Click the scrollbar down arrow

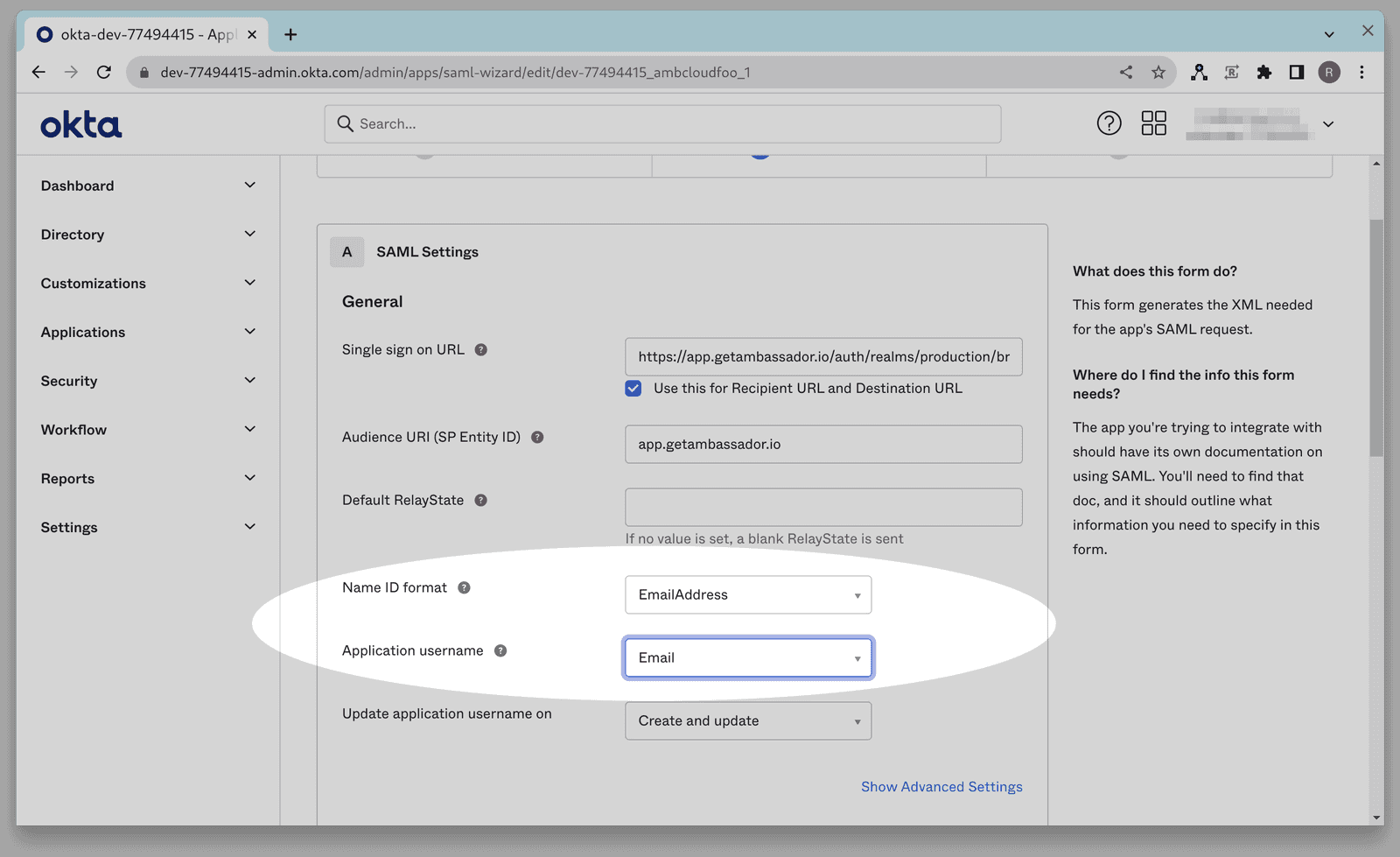click(1376, 818)
